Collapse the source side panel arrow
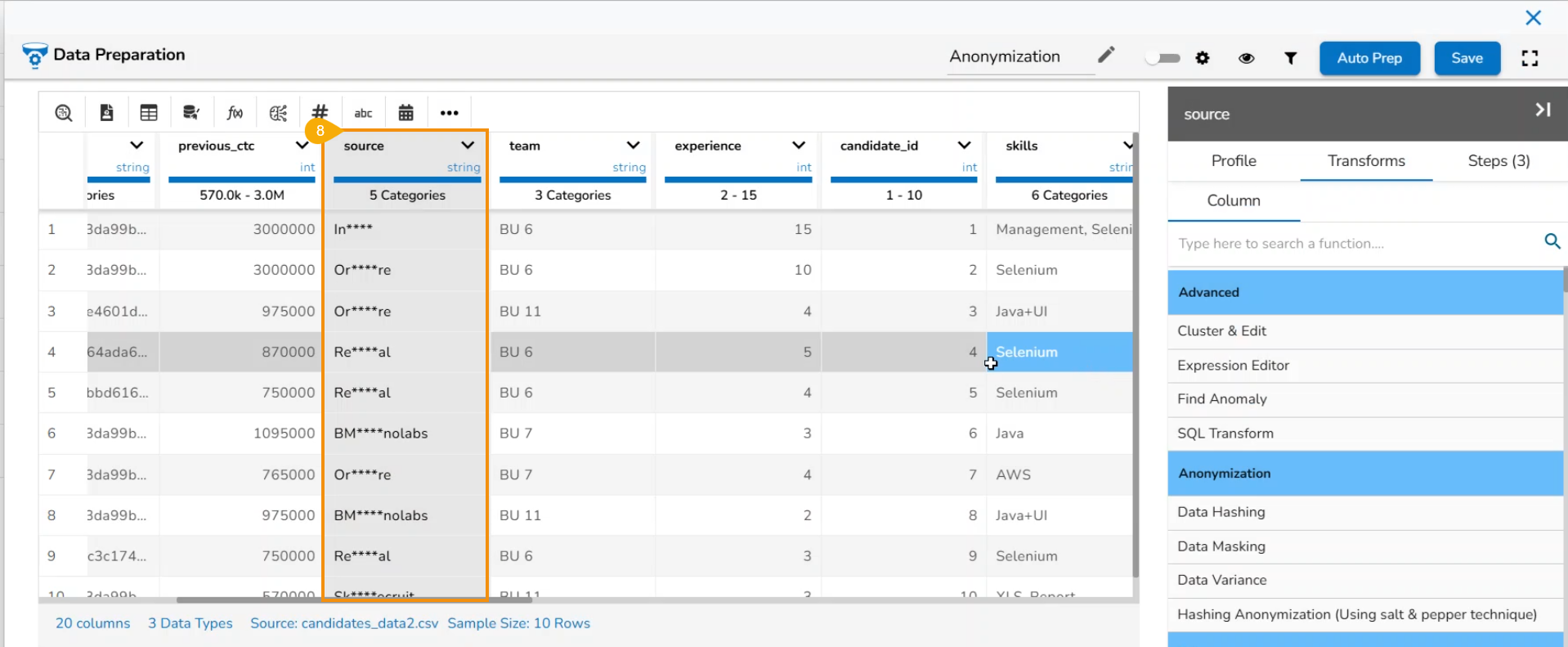Image resolution: width=1568 pixels, height=647 pixels. pyautogui.click(x=1542, y=110)
